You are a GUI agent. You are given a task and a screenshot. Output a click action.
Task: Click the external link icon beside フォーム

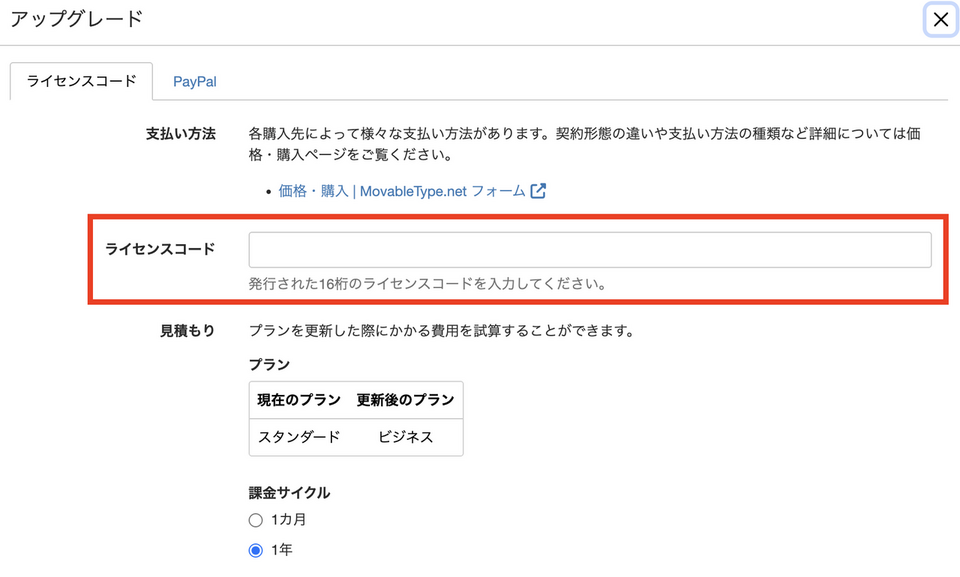pos(538,191)
